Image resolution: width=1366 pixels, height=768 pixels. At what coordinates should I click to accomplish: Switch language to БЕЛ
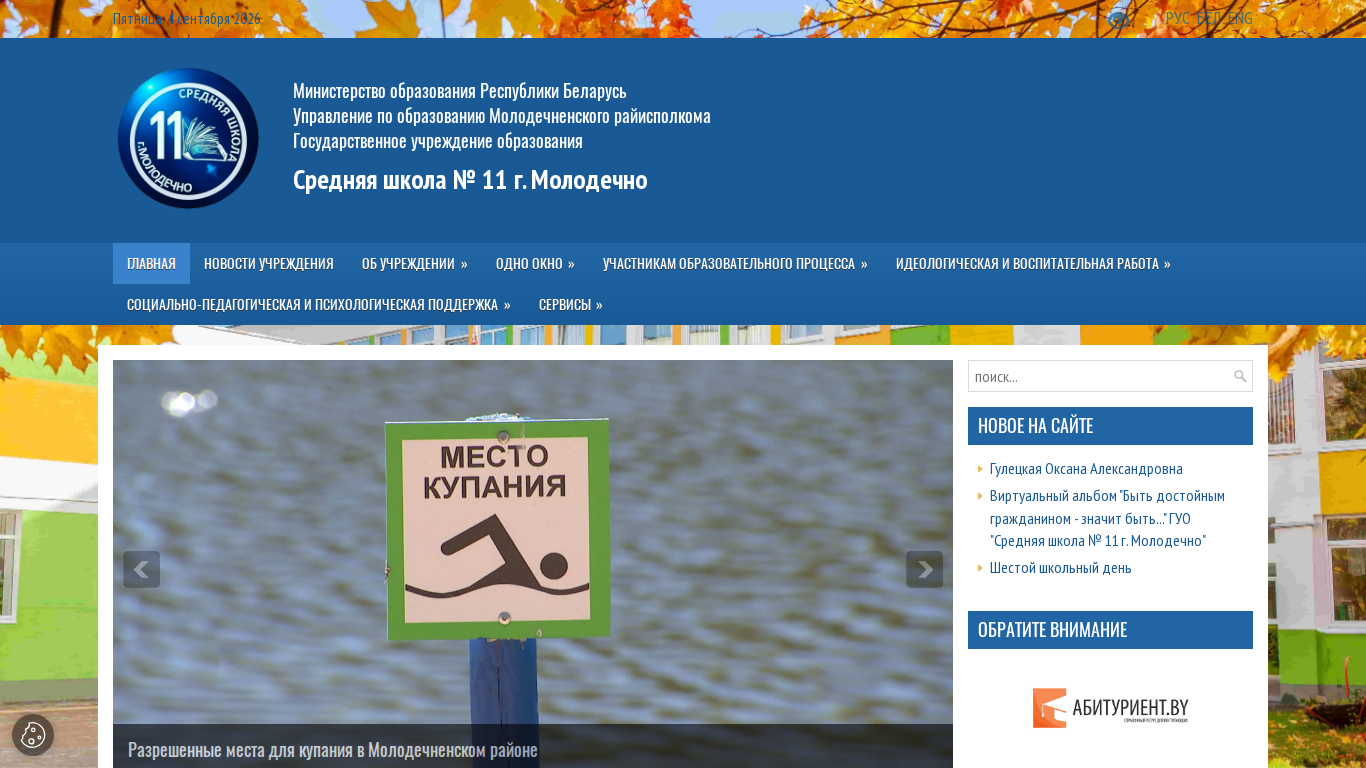pyautogui.click(x=1209, y=18)
